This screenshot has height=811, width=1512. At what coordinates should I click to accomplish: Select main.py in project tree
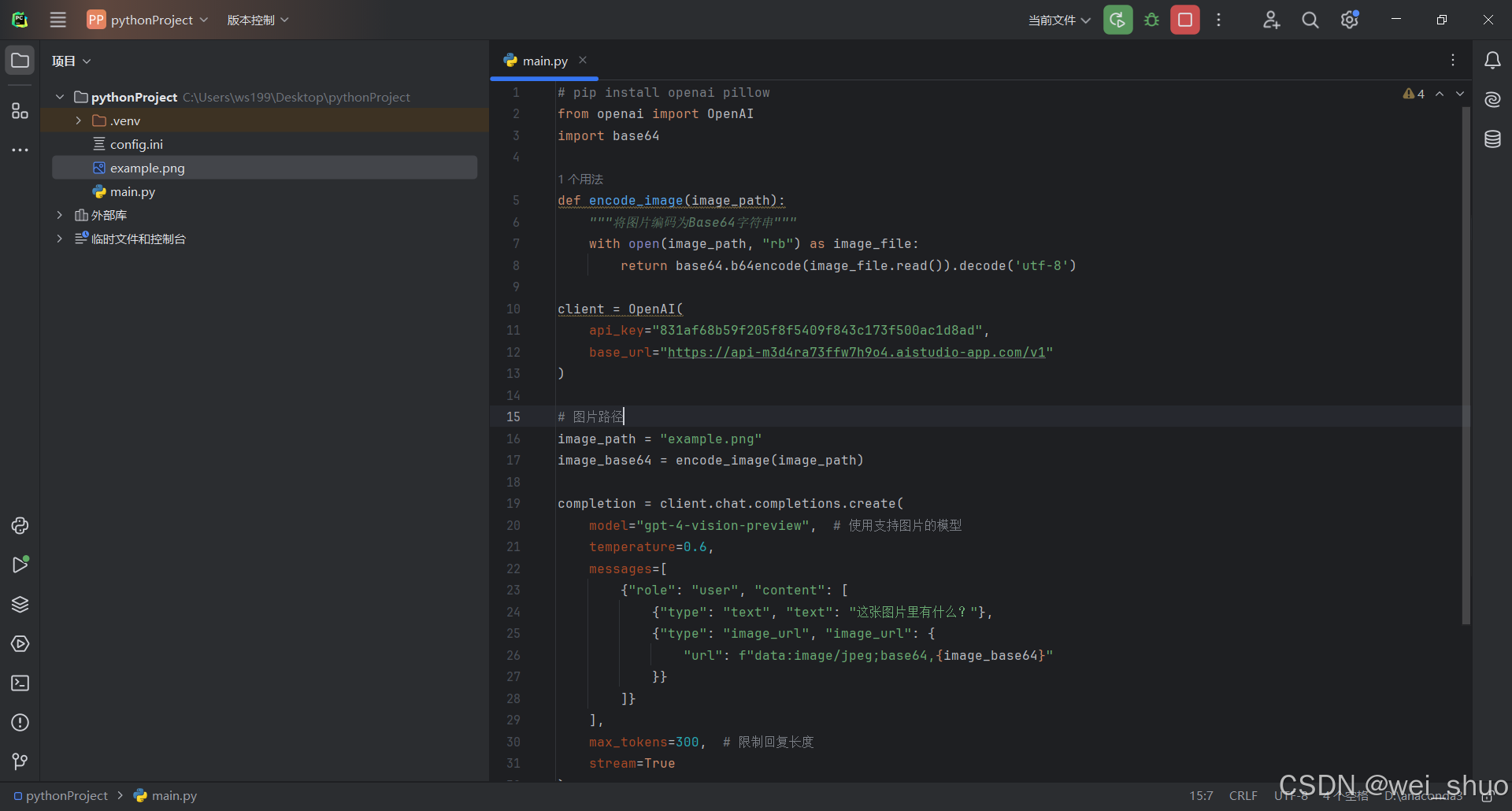point(132,191)
